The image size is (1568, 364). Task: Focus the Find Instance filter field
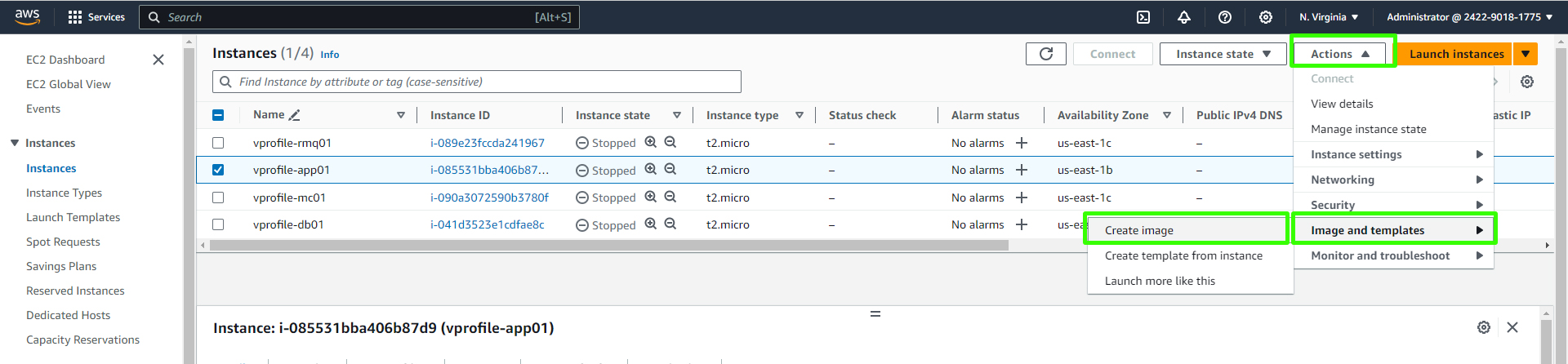[x=477, y=82]
